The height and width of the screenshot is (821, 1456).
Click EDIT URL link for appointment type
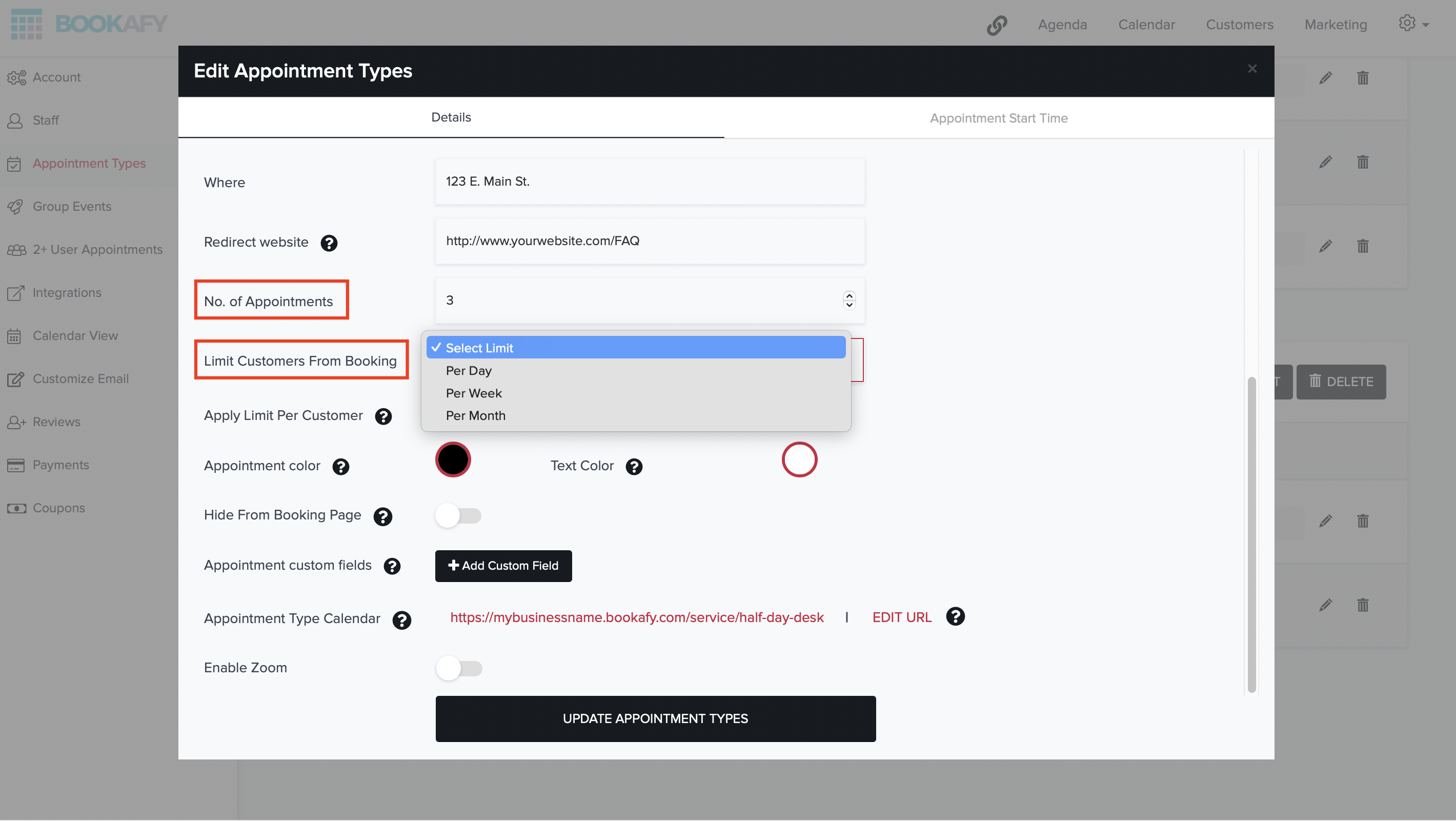point(901,618)
